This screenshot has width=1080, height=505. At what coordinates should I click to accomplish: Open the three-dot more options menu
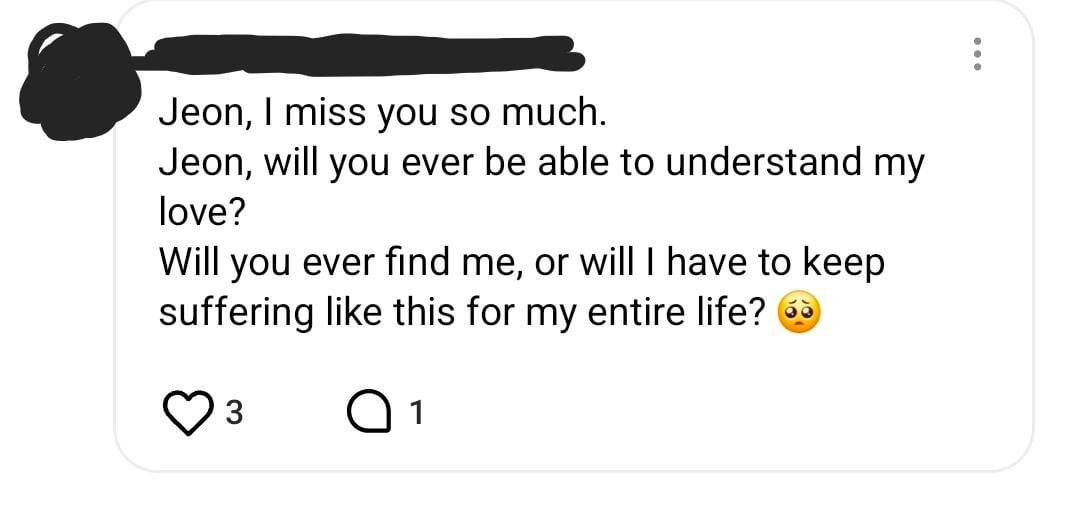pyautogui.click(x=978, y=54)
